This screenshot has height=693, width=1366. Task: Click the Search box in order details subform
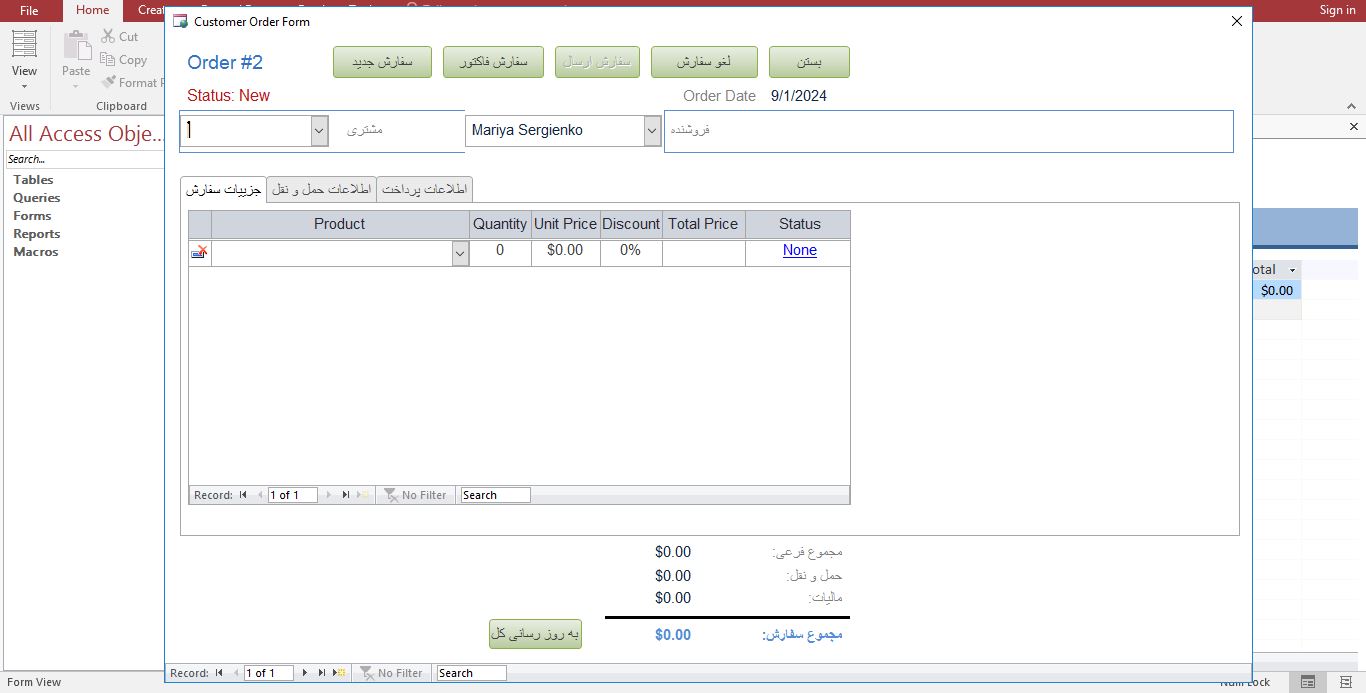point(495,495)
